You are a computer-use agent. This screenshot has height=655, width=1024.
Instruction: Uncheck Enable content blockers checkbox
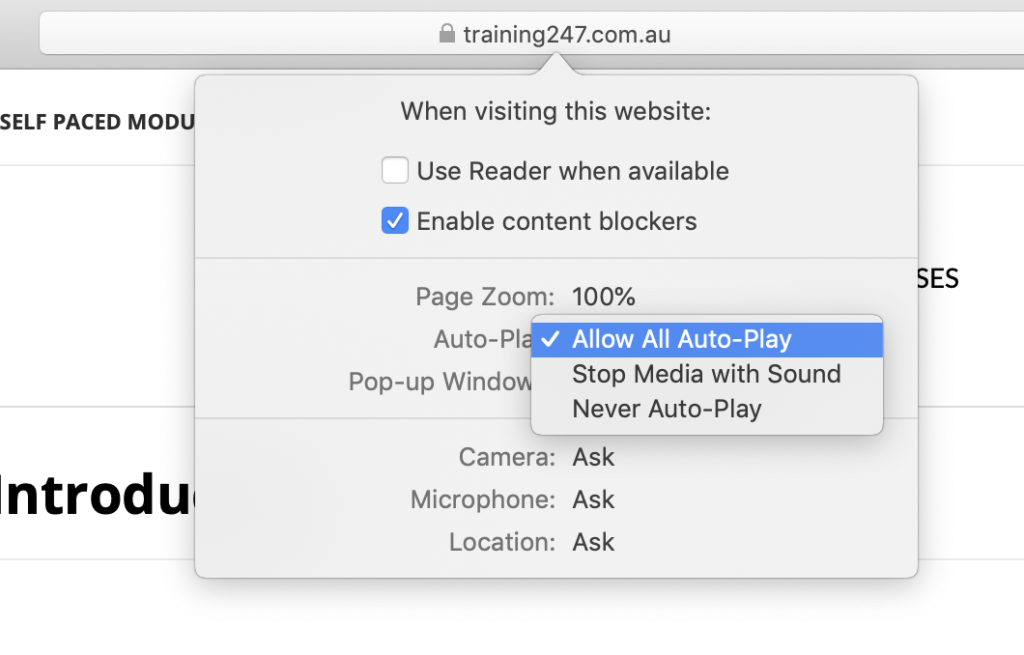pyautogui.click(x=395, y=221)
